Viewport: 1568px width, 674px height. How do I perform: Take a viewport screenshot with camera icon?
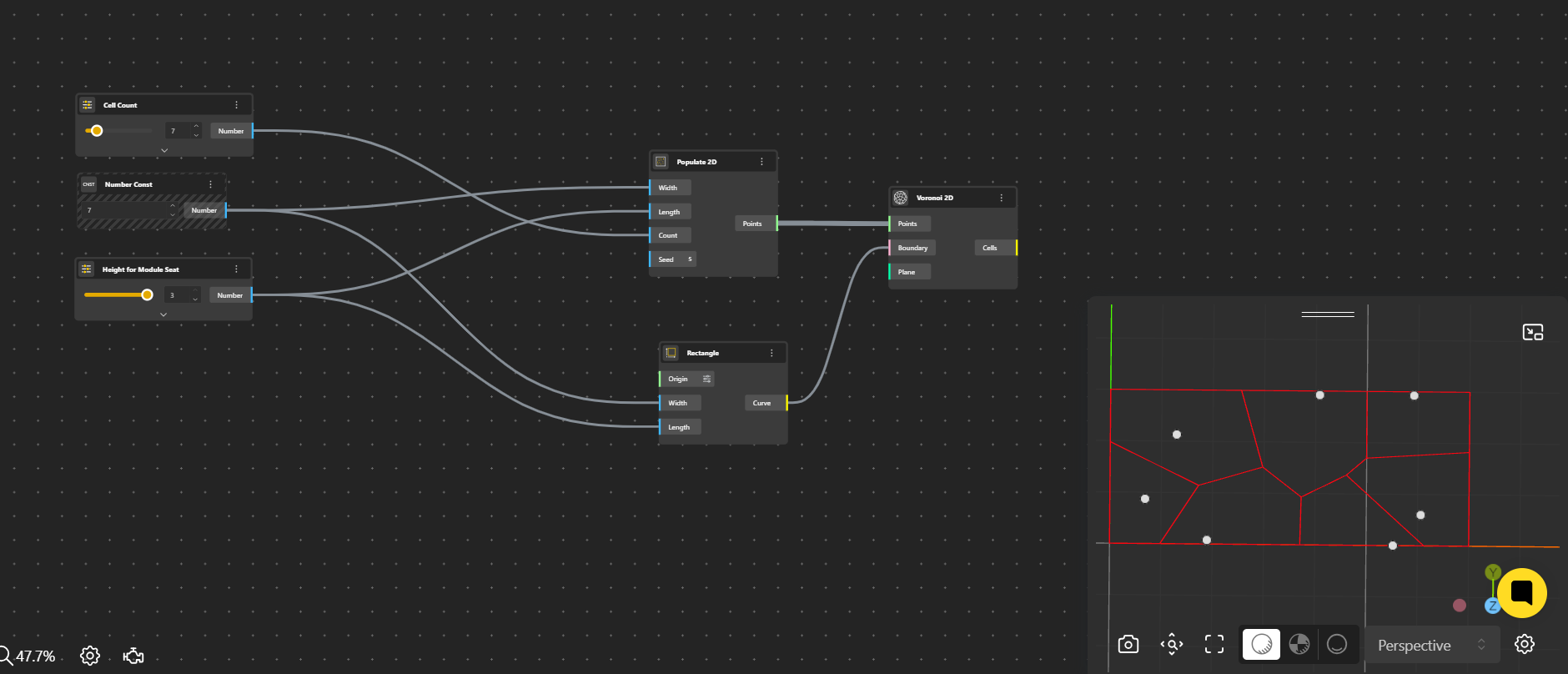click(x=1128, y=644)
